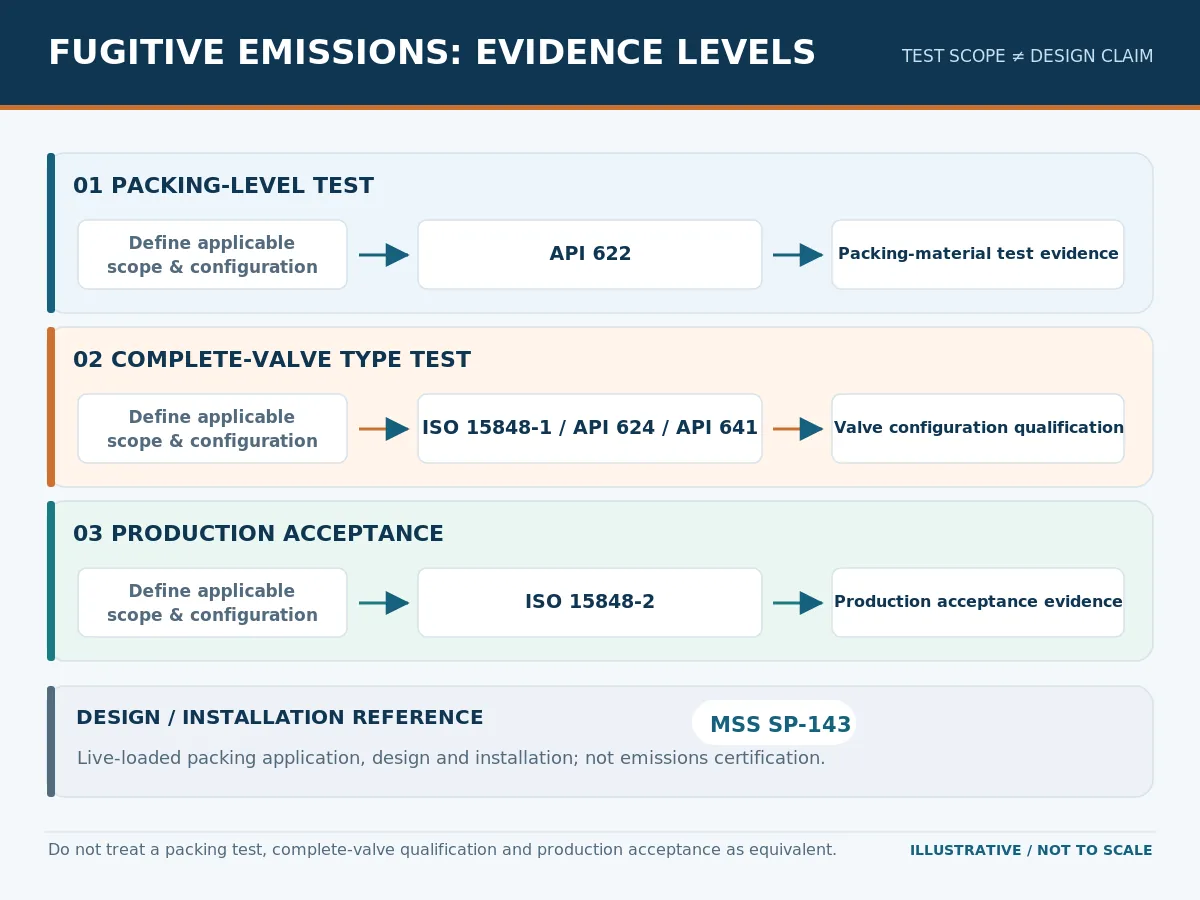Screen dimensions: 1200x900
Task: Click the 'TEST SCOPE ≠ DESIGN CLAIM' header note
Action: (x=1027, y=56)
